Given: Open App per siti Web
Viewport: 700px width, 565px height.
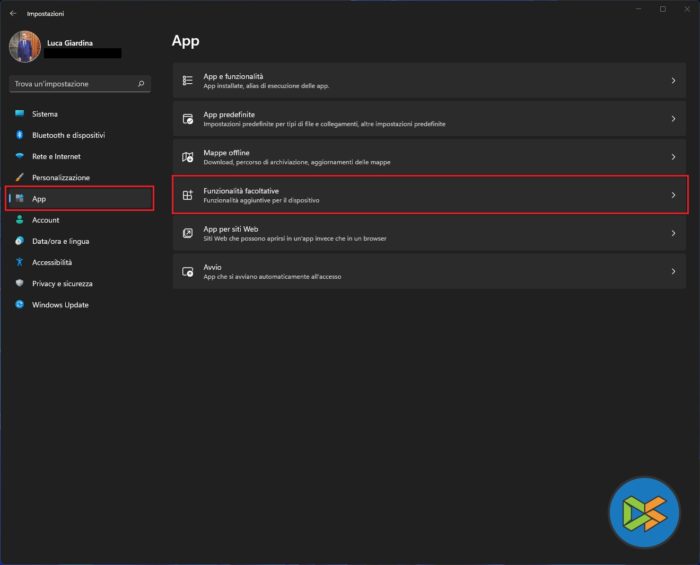Looking at the screenshot, I should click(420, 233).
